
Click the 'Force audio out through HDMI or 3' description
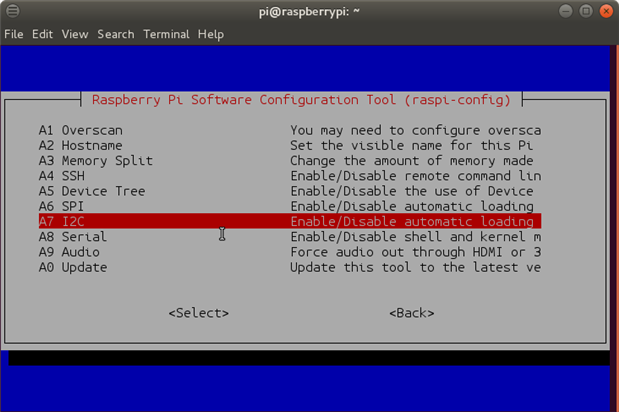click(416, 252)
